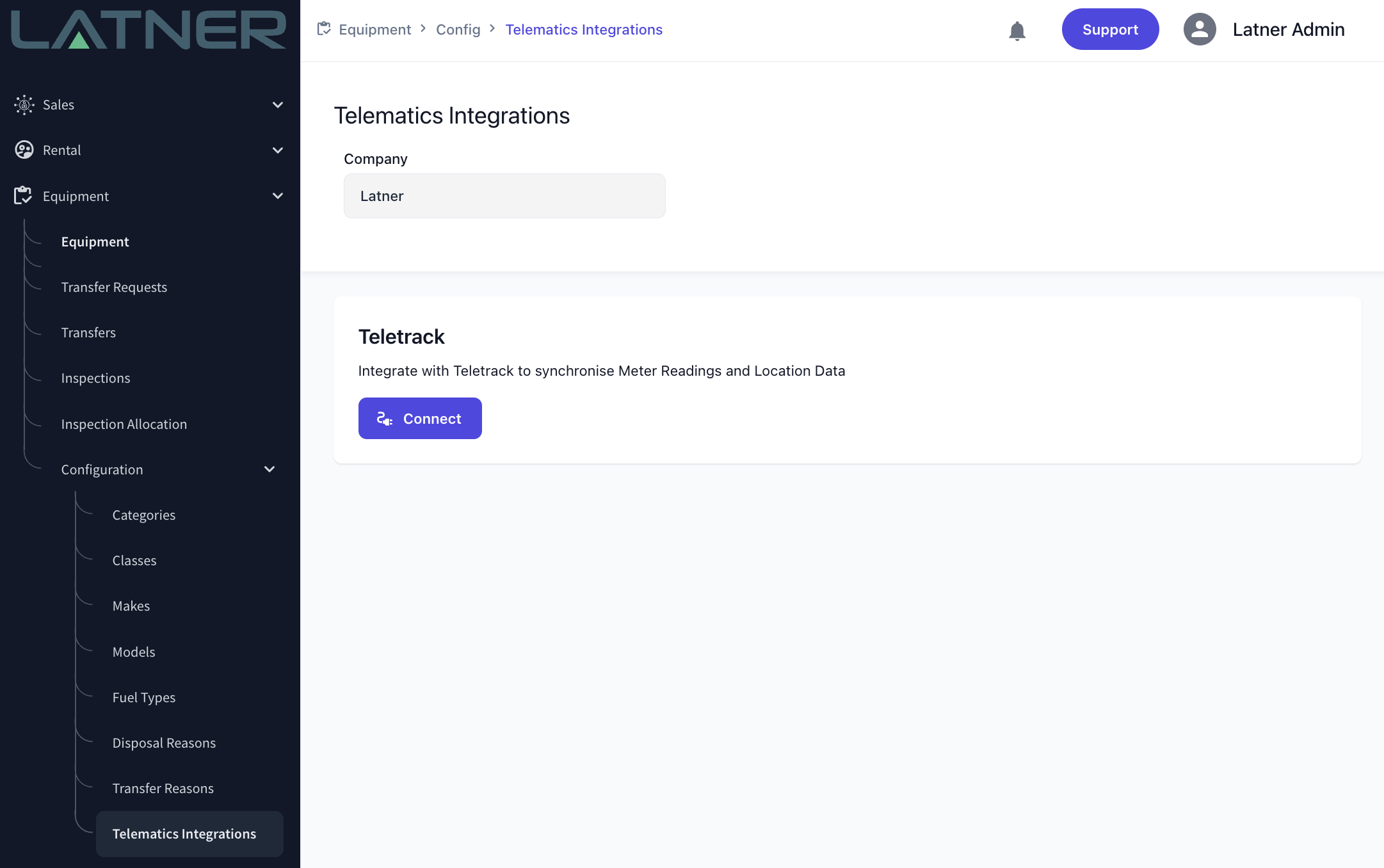Click the Equipment clipboard icon in sidebar
Viewport: 1384px width, 868px height.
pos(23,195)
